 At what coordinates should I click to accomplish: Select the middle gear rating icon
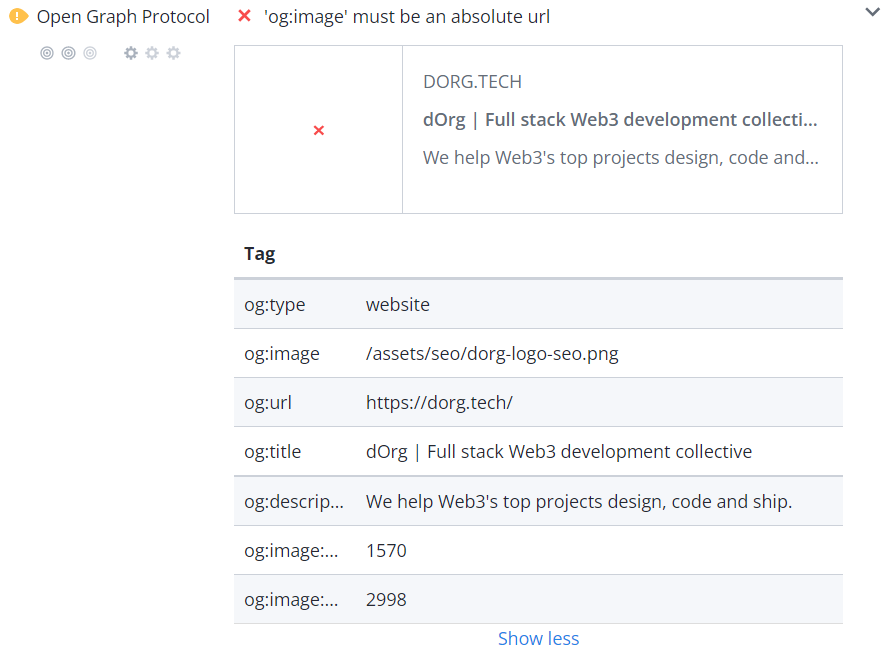(x=152, y=53)
